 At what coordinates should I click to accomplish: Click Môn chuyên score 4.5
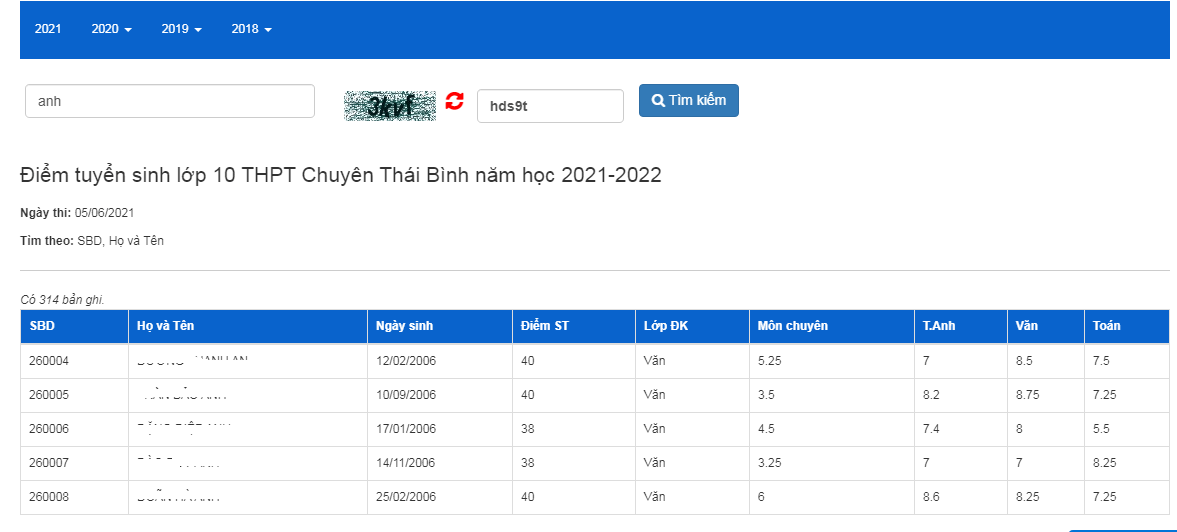pos(766,429)
